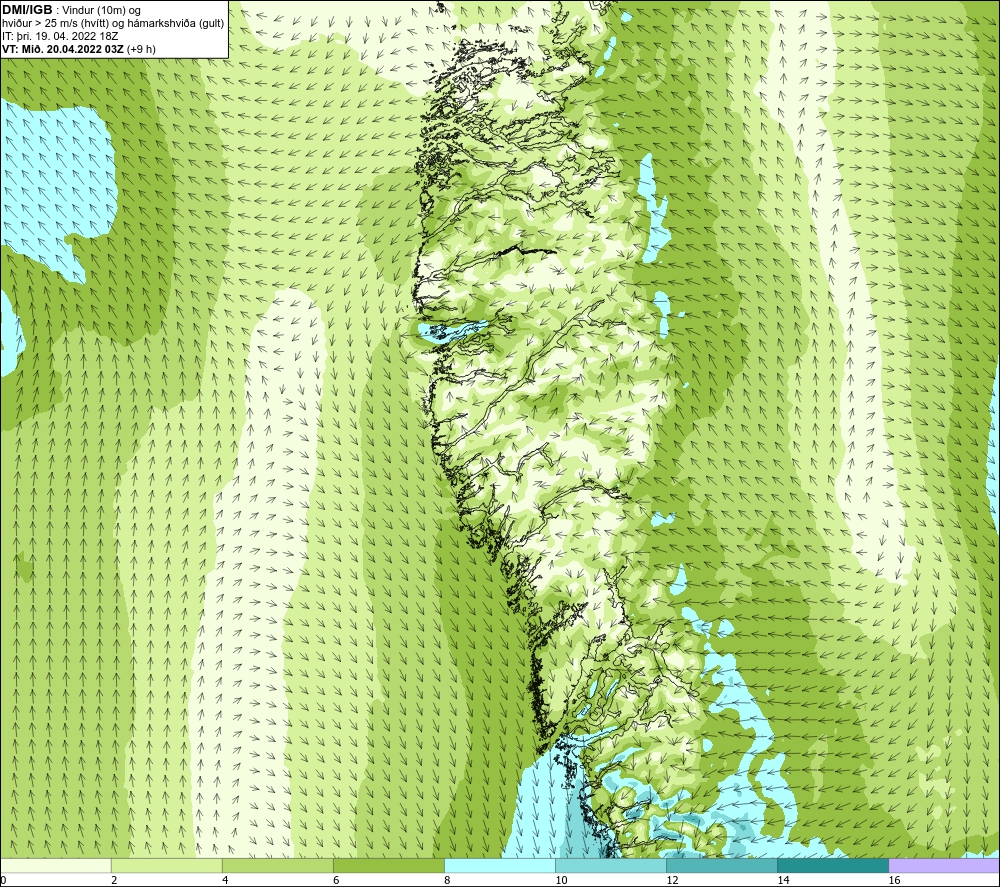The width and height of the screenshot is (1000, 887).
Task: Click the 6–8 m/s dark green swatch
Action: coord(388,866)
